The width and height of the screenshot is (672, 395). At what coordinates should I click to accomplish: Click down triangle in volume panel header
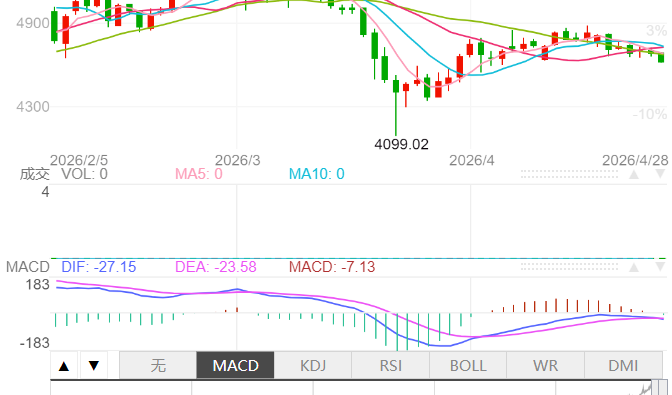[660, 174]
